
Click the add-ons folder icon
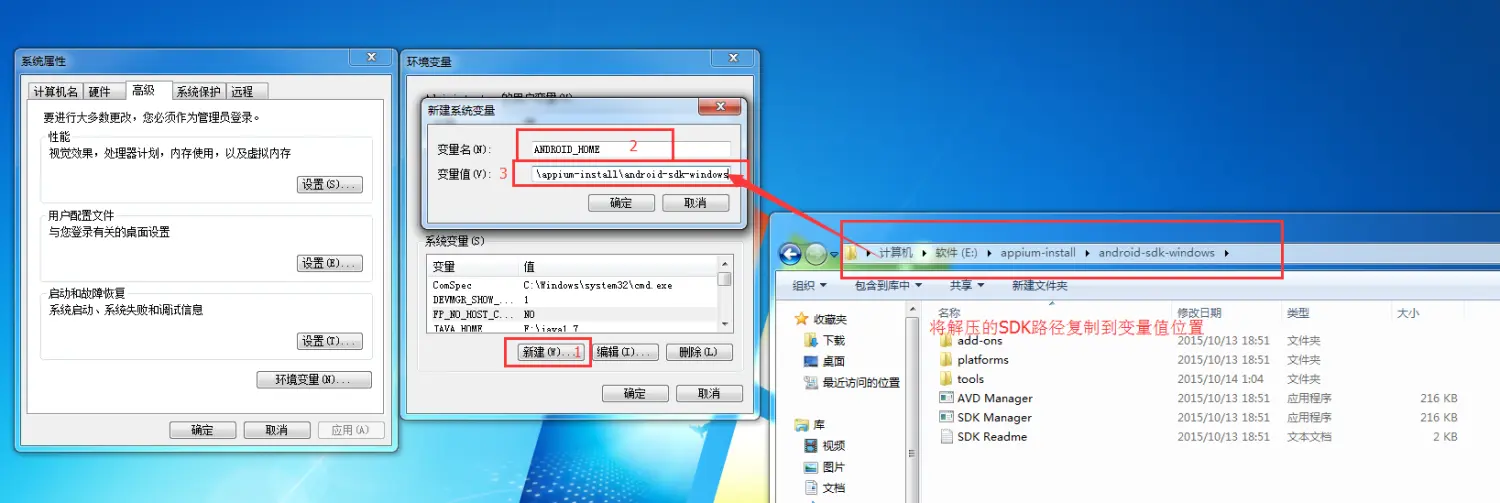[x=946, y=340]
